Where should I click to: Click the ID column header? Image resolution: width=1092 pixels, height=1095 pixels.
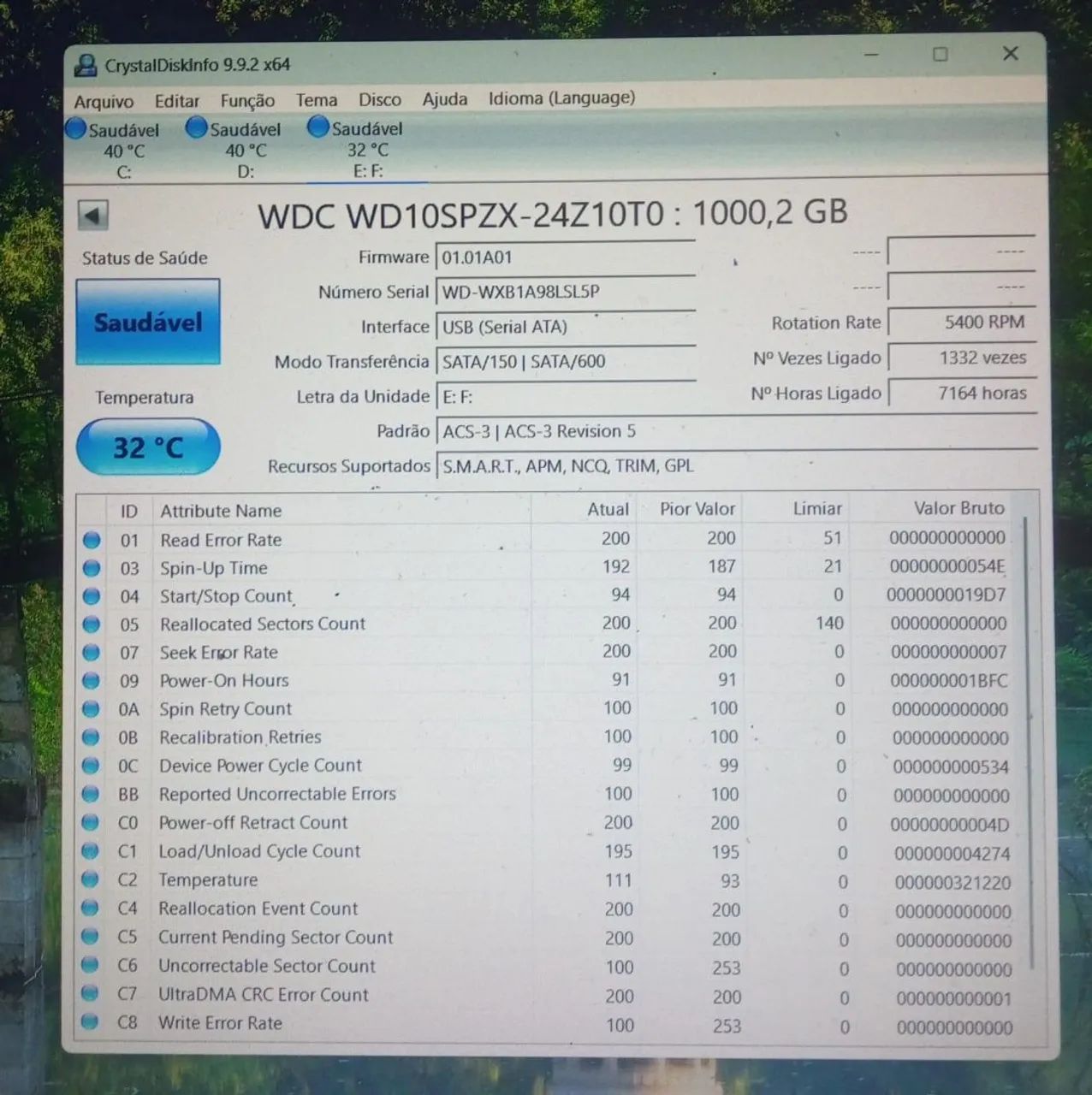(129, 511)
